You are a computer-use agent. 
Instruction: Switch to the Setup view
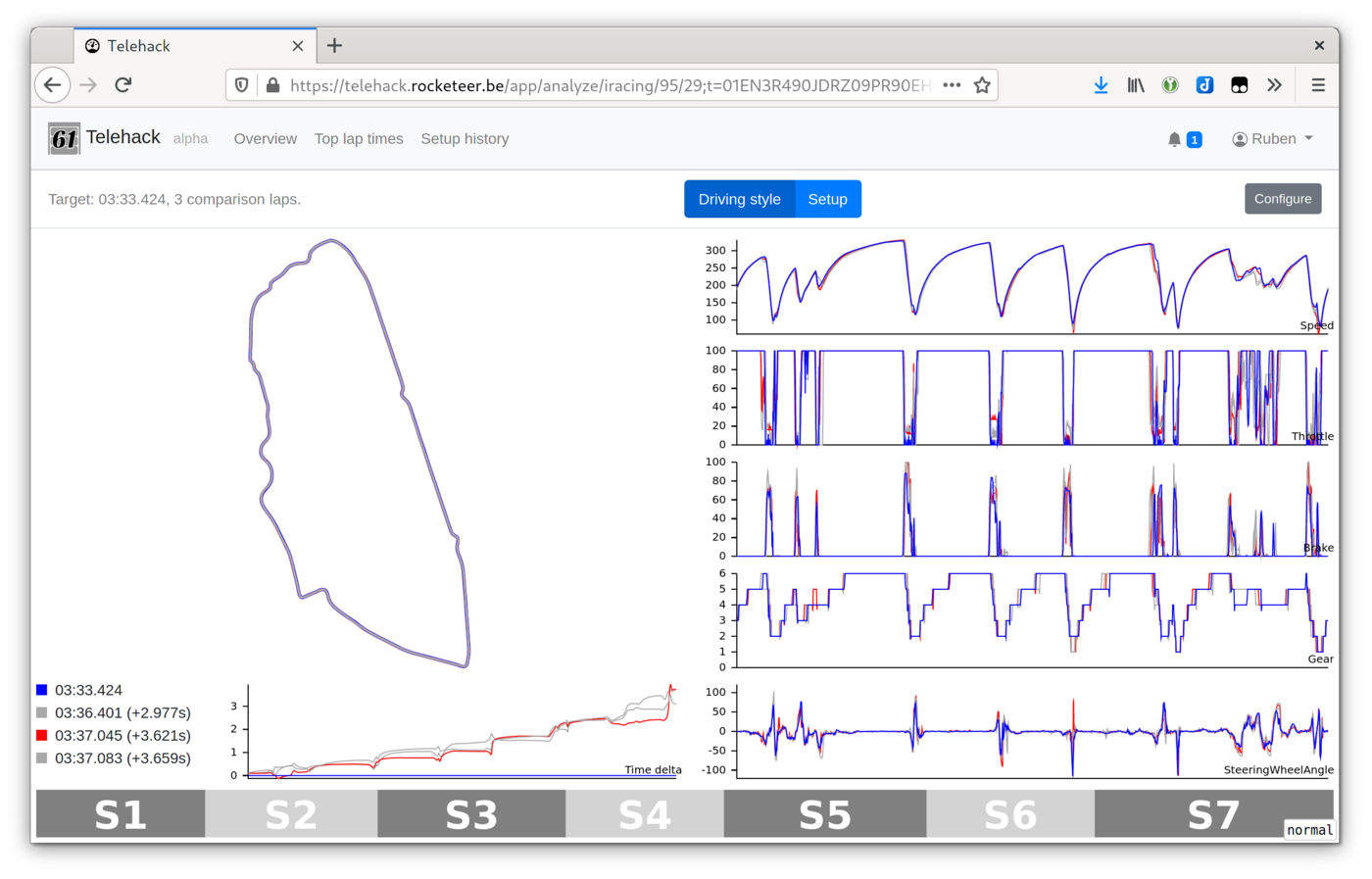(x=827, y=199)
